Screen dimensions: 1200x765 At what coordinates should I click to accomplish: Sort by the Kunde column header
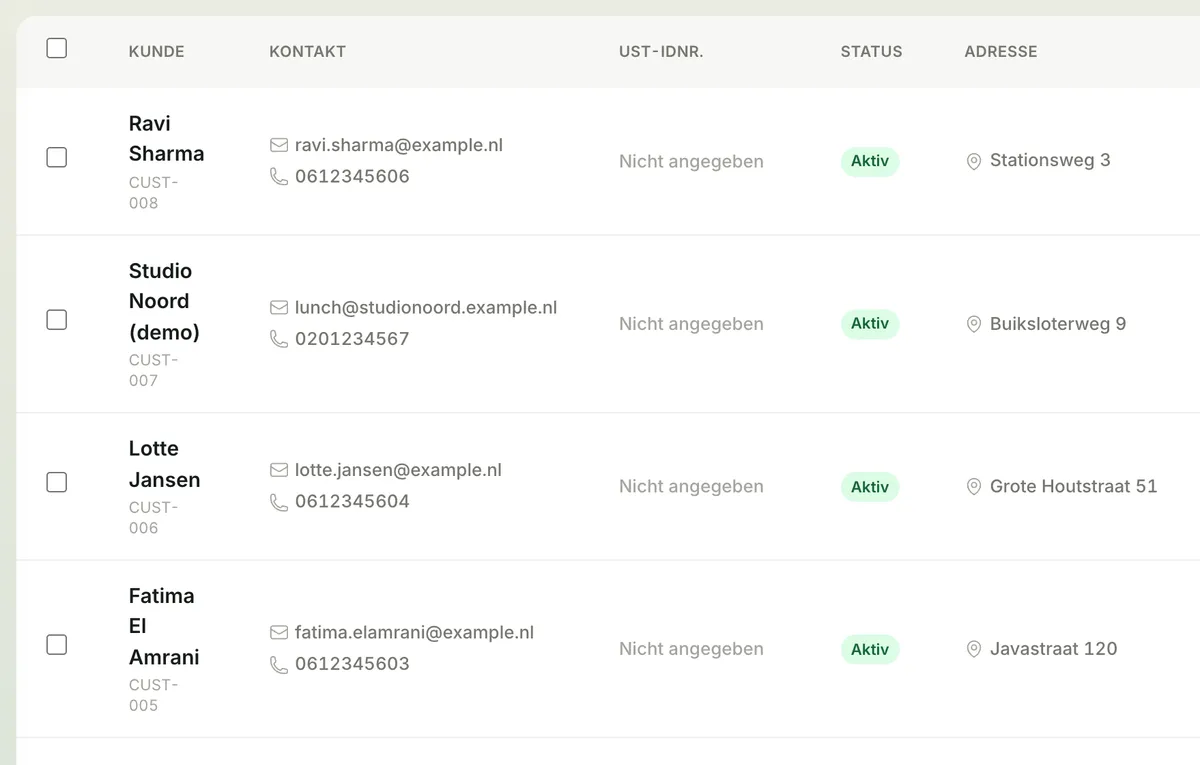coord(157,51)
